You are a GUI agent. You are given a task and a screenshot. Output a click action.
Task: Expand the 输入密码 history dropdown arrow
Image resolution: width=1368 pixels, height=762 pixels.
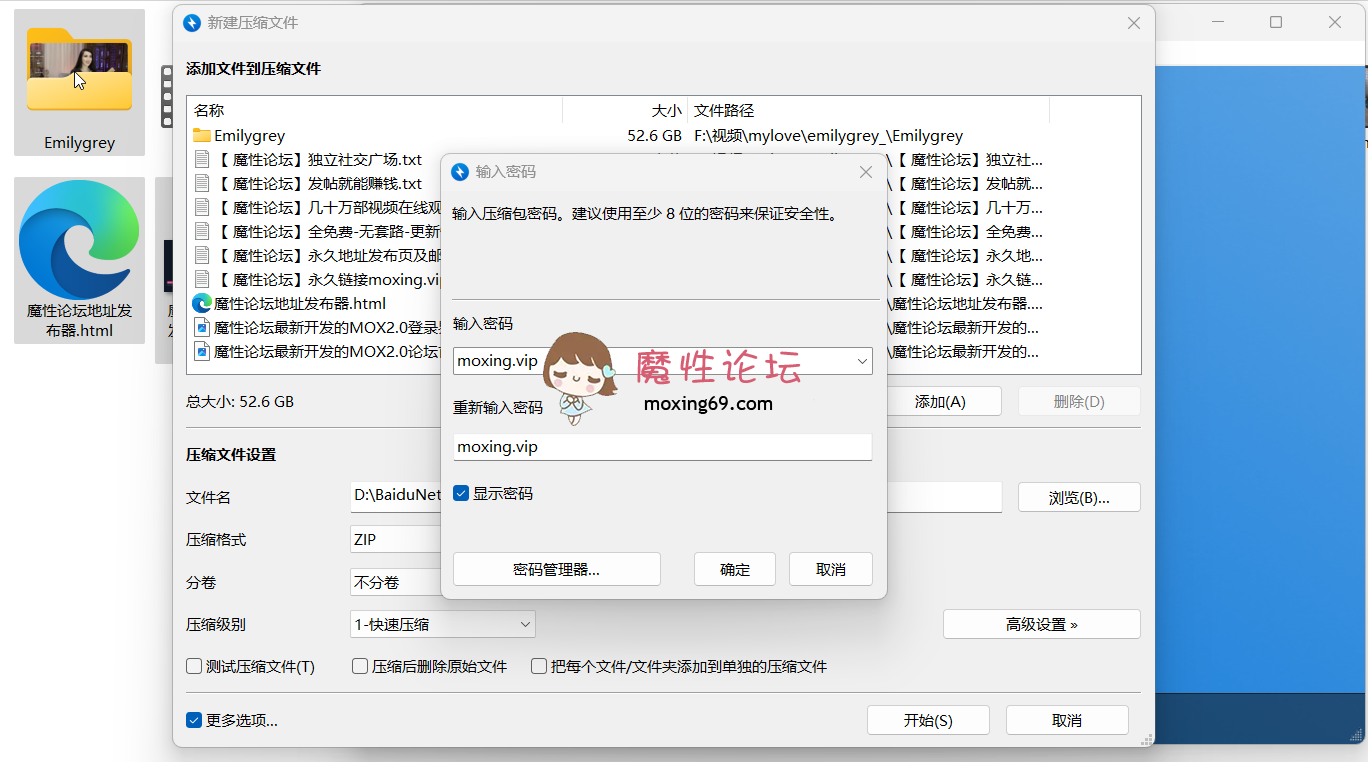862,361
